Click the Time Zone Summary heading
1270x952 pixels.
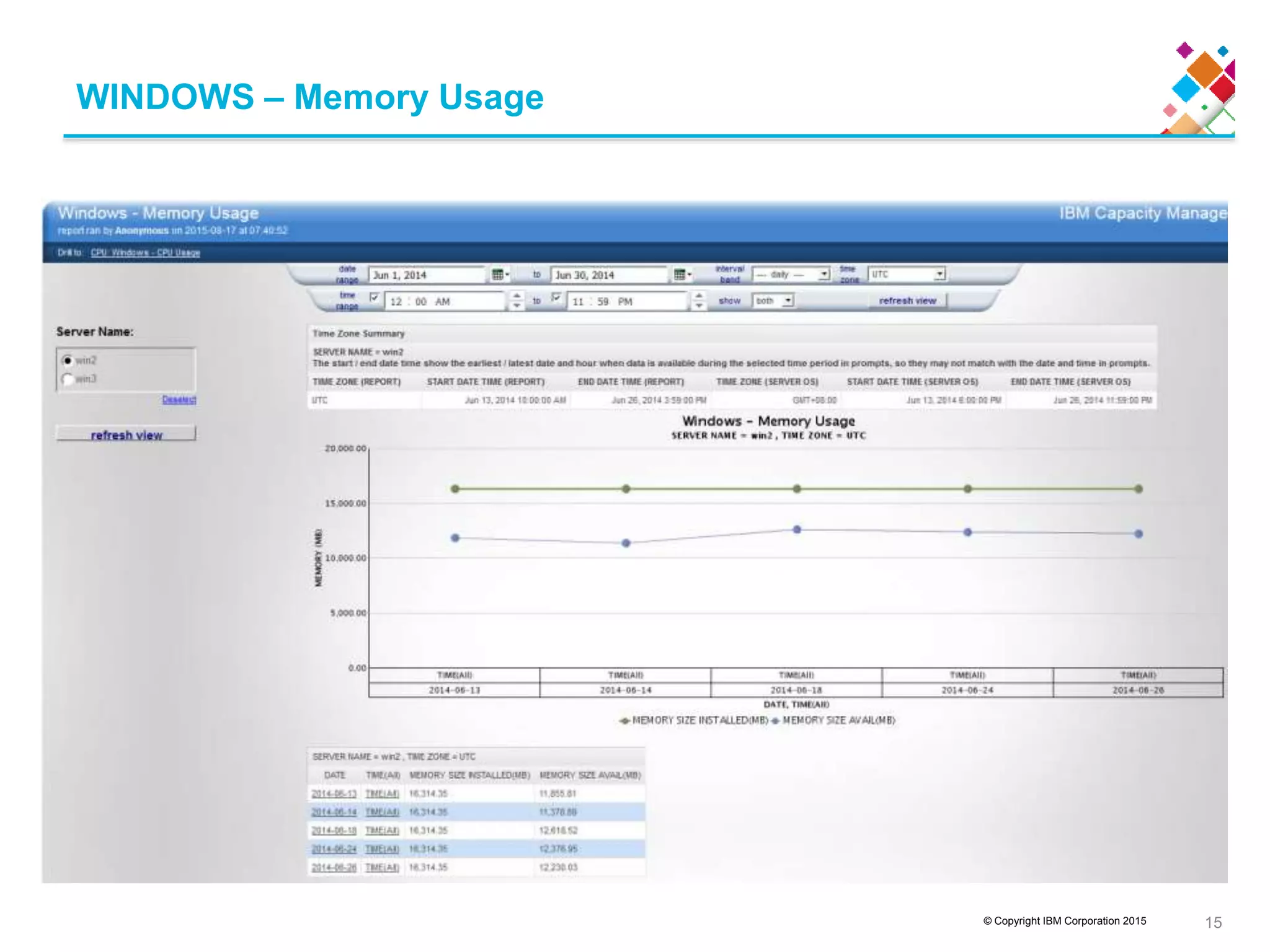click(x=358, y=333)
